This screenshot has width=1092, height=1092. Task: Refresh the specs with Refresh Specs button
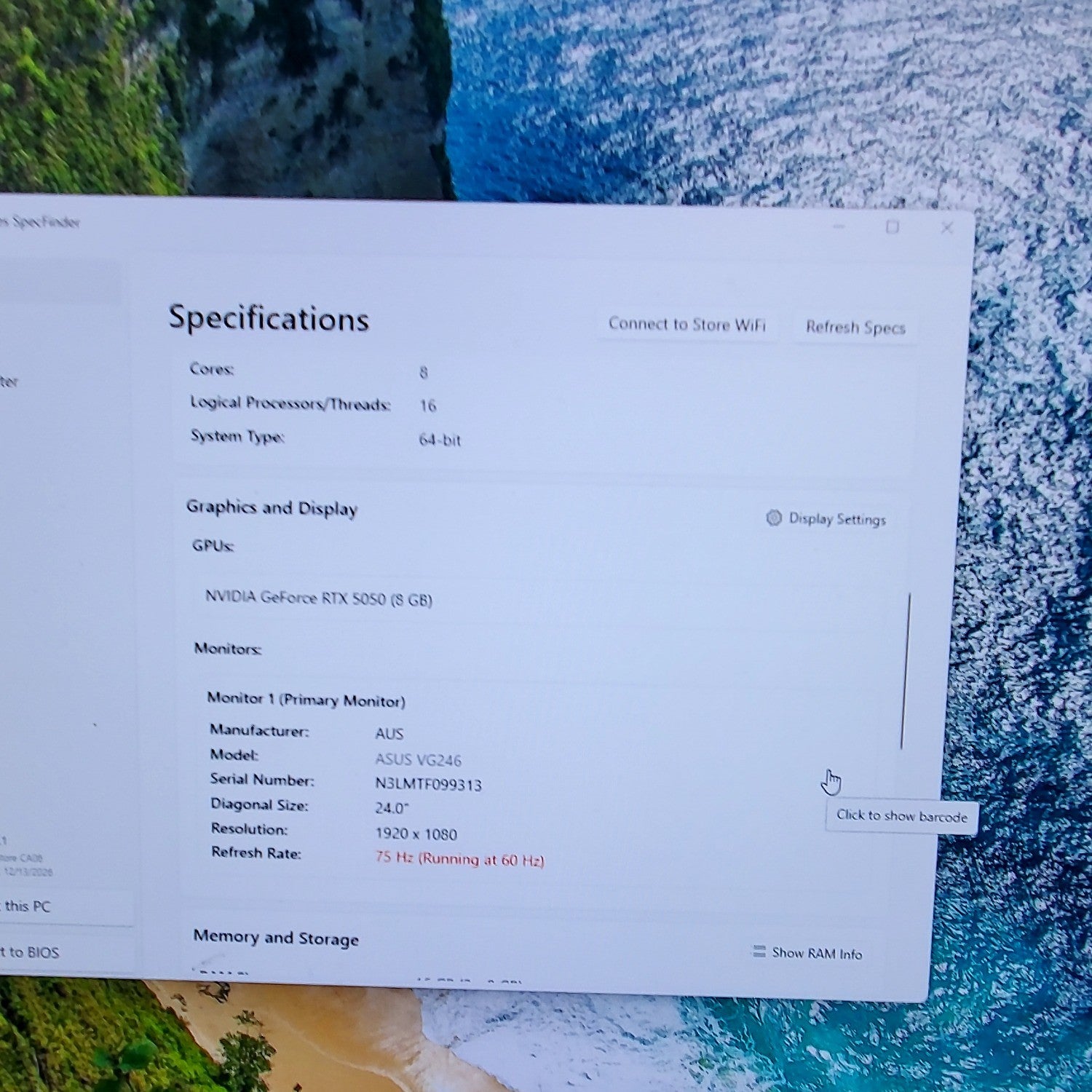(x=855, y=328)
